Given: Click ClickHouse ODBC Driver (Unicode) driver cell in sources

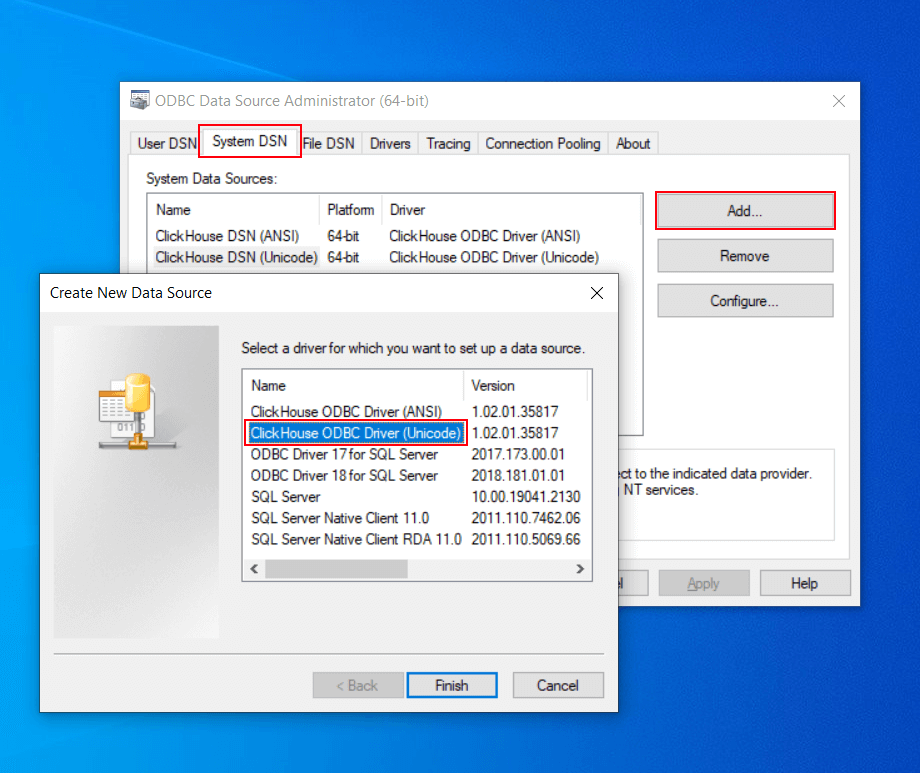Looking at the screenshot, I should (494, 257).
